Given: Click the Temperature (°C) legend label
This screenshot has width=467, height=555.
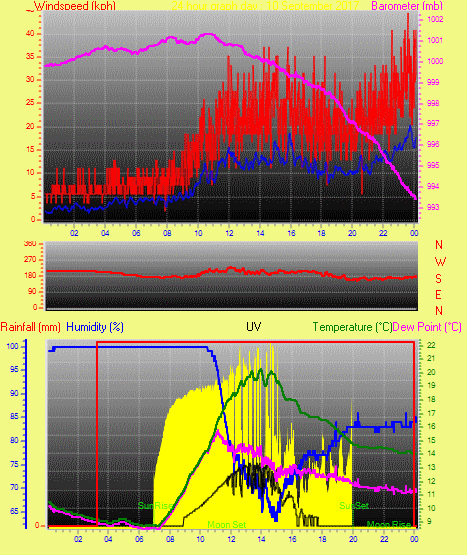Looking at the screenshot, I should [352, 327].
